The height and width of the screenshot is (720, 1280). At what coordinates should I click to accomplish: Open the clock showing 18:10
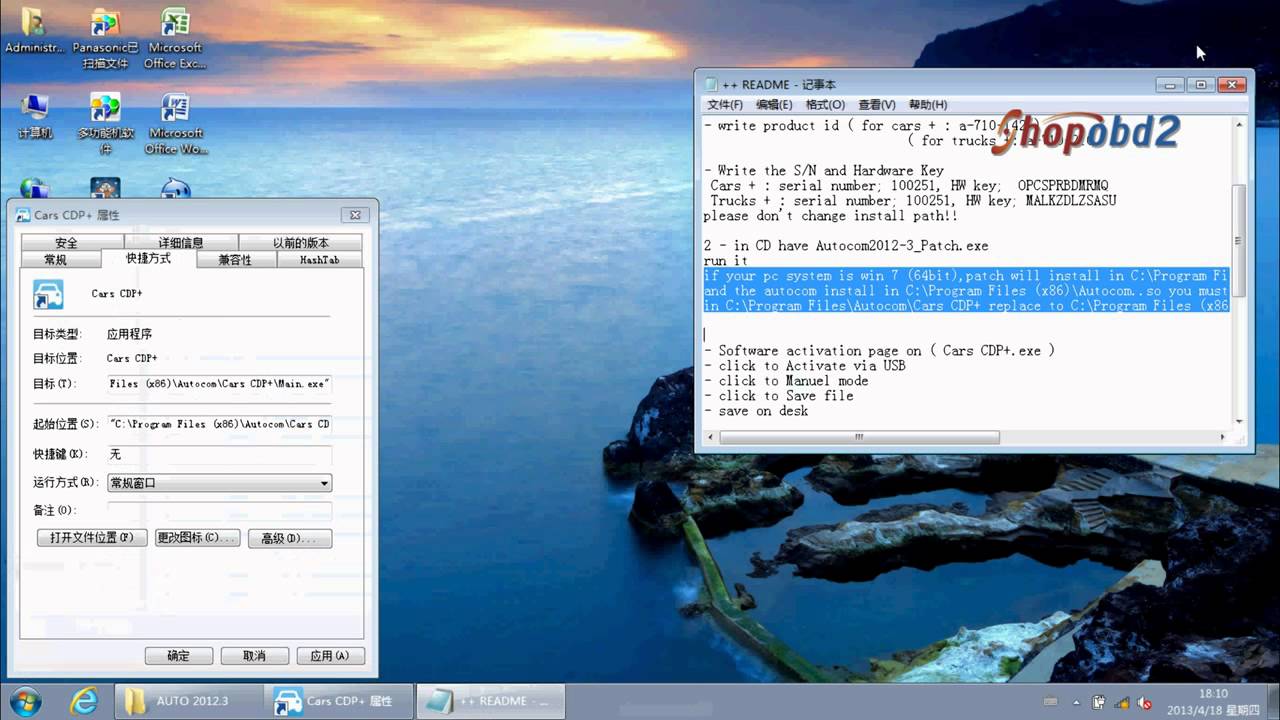1213,701
